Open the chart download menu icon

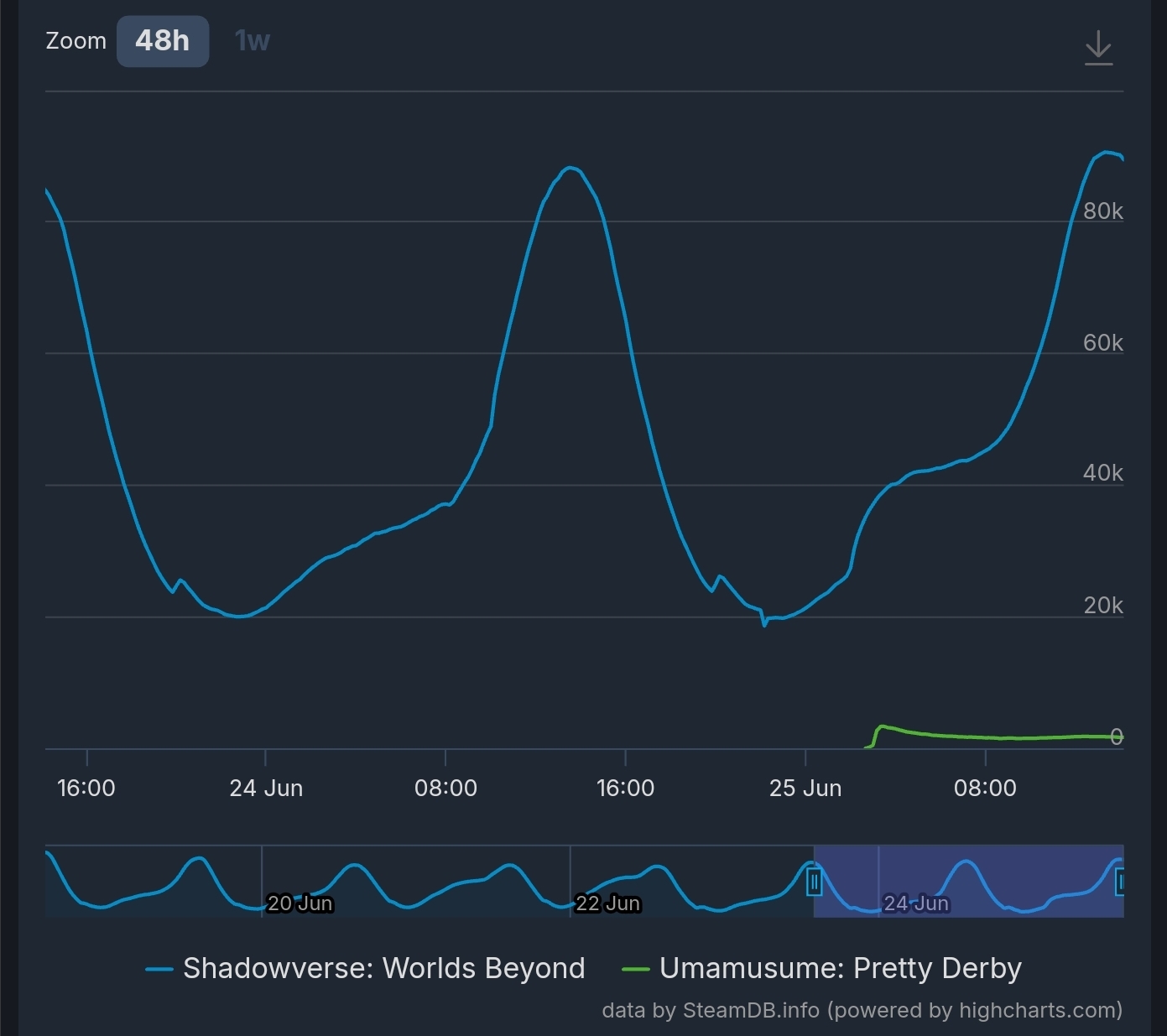[x=1098, y=48]
